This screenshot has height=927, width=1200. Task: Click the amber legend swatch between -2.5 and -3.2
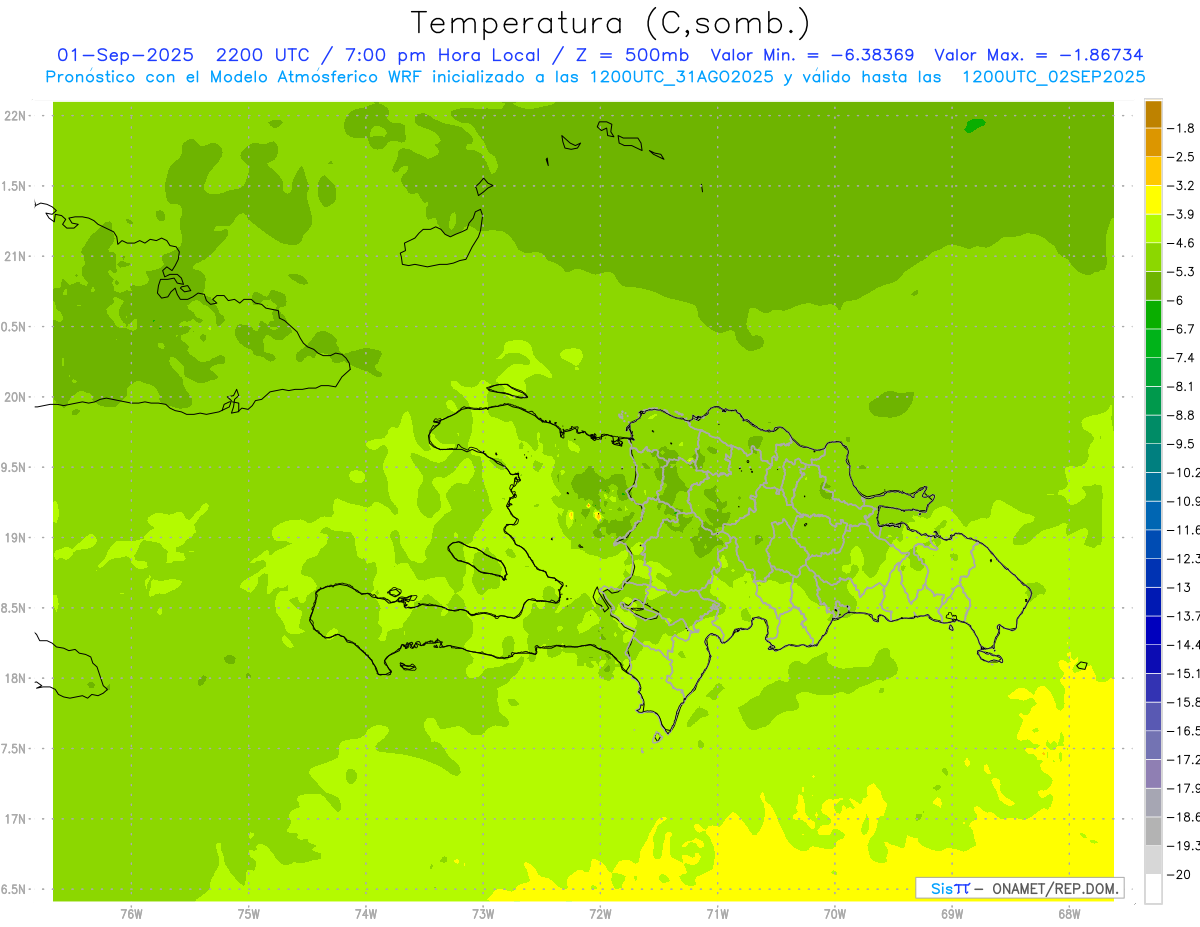[1153, 171]
